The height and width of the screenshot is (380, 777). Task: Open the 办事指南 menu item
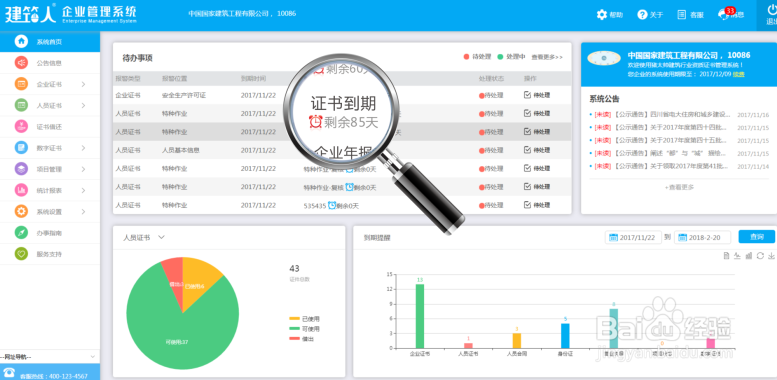tap(50, 232)
